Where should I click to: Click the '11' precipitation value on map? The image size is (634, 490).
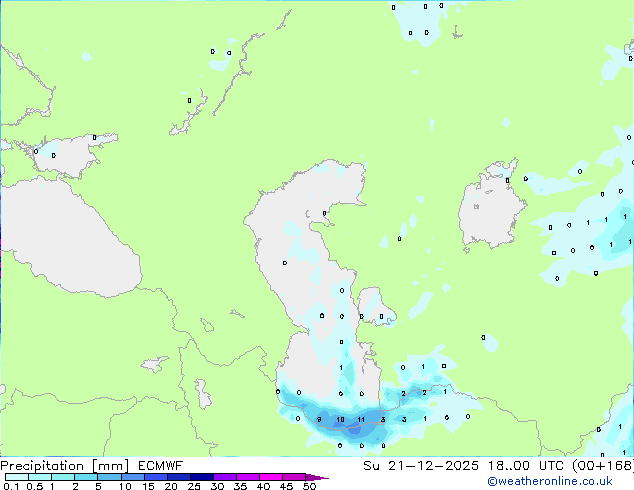[361, 420]
